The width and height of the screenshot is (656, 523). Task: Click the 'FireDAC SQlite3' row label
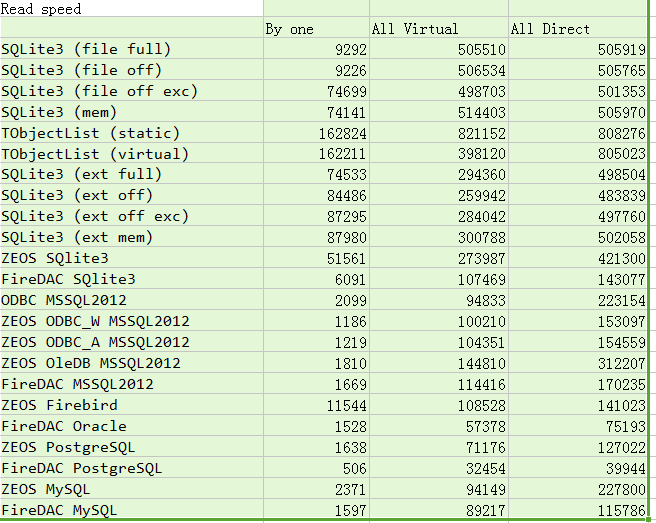[x=132, y=279]
